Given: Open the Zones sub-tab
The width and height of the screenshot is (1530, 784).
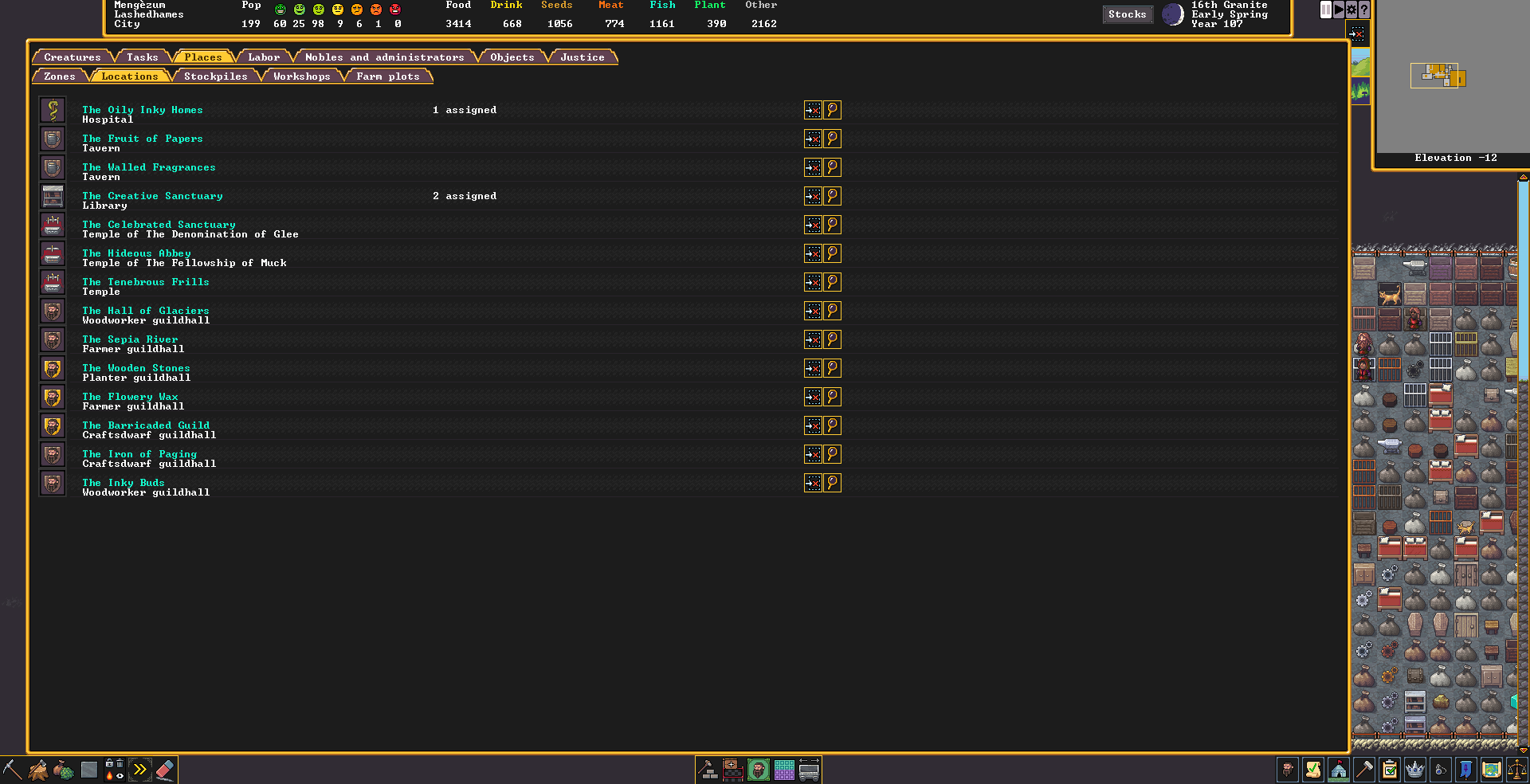Looking at the screenshot, I should [60, 76].
